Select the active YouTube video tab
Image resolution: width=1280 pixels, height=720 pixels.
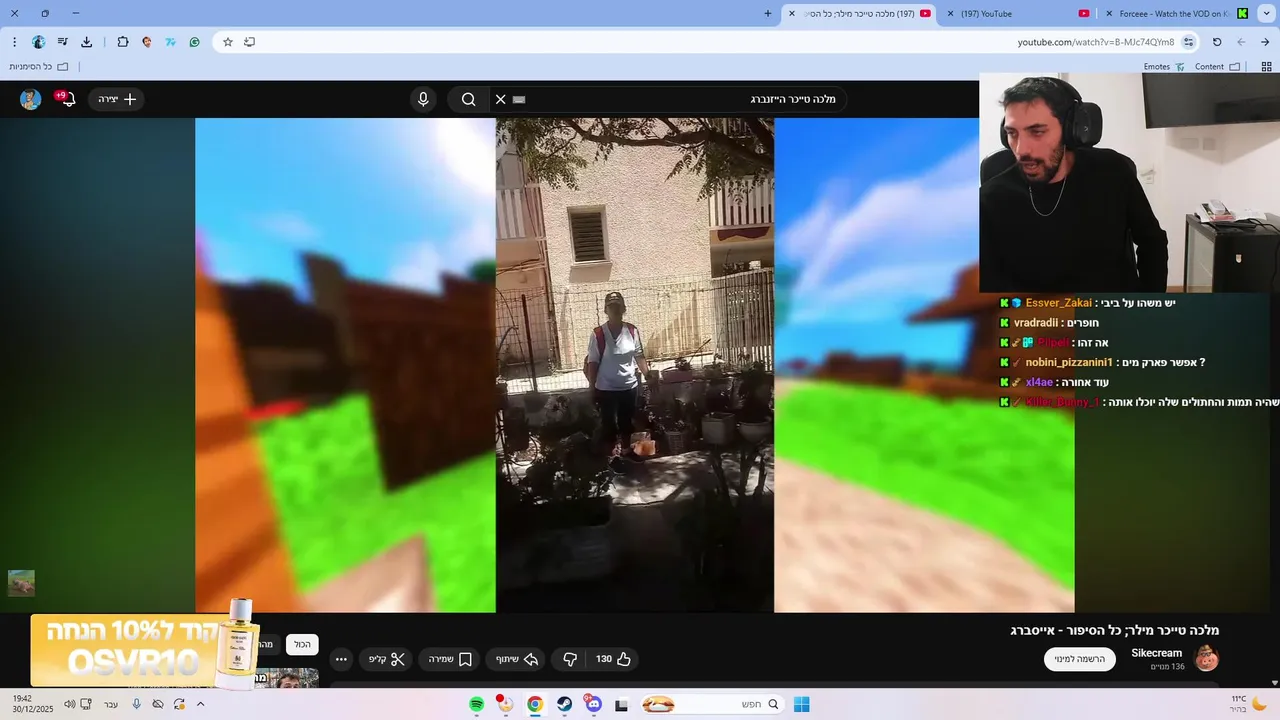[x=861, y=13]
